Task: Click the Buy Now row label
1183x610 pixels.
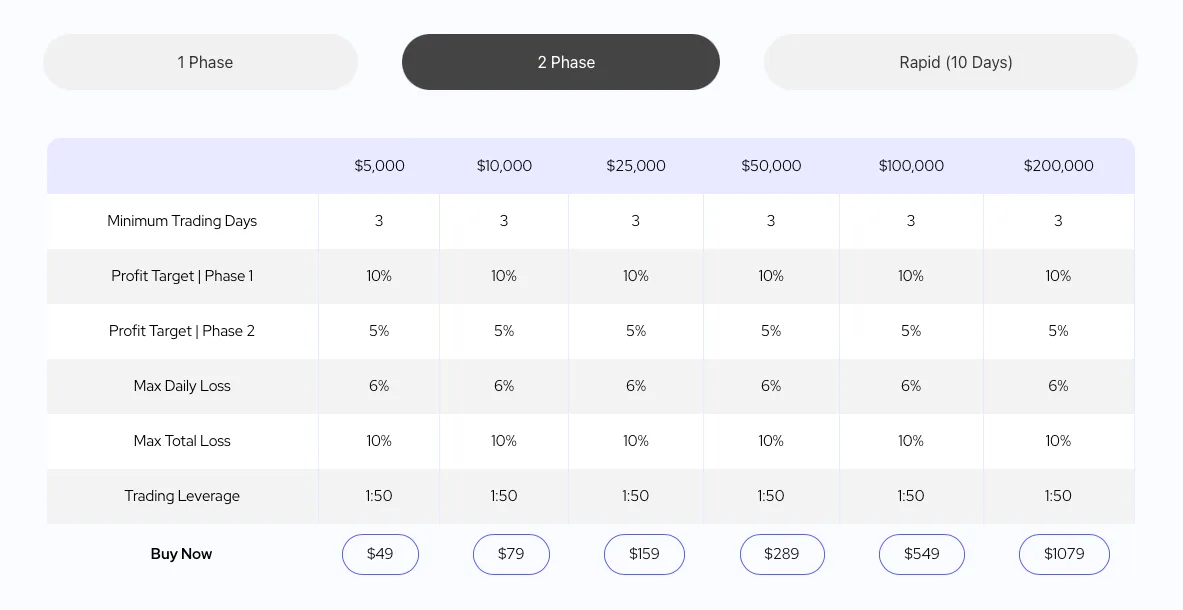Action: click(181, 554)
